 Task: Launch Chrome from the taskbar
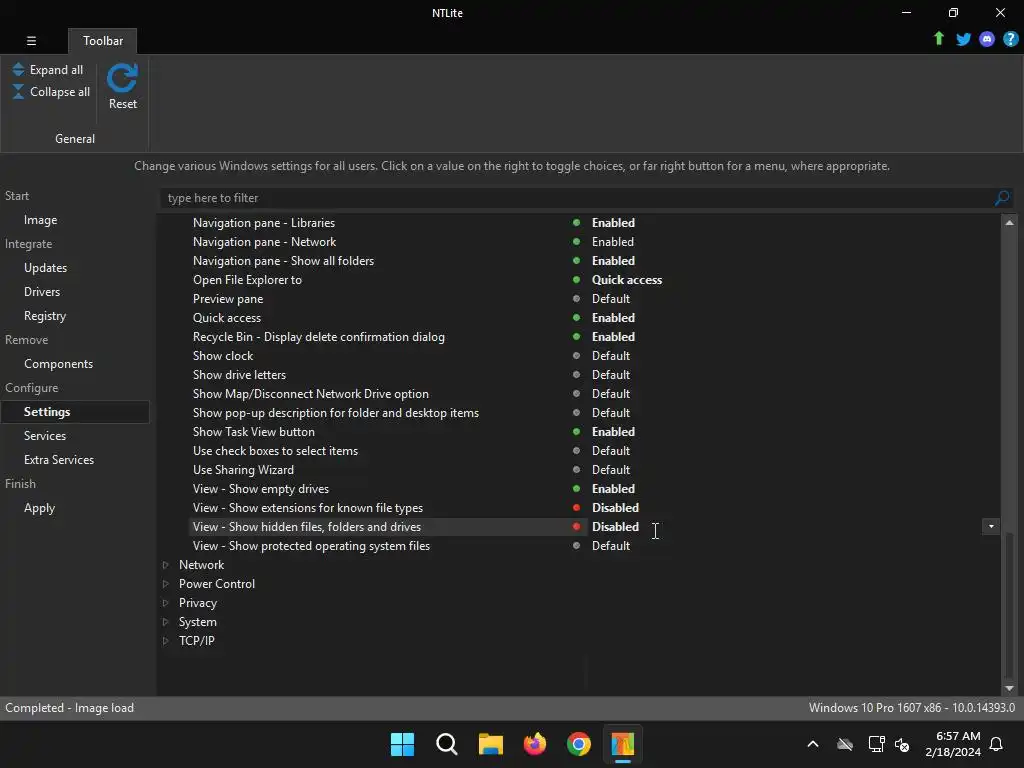pyautogui.click(x=579, y=744)
